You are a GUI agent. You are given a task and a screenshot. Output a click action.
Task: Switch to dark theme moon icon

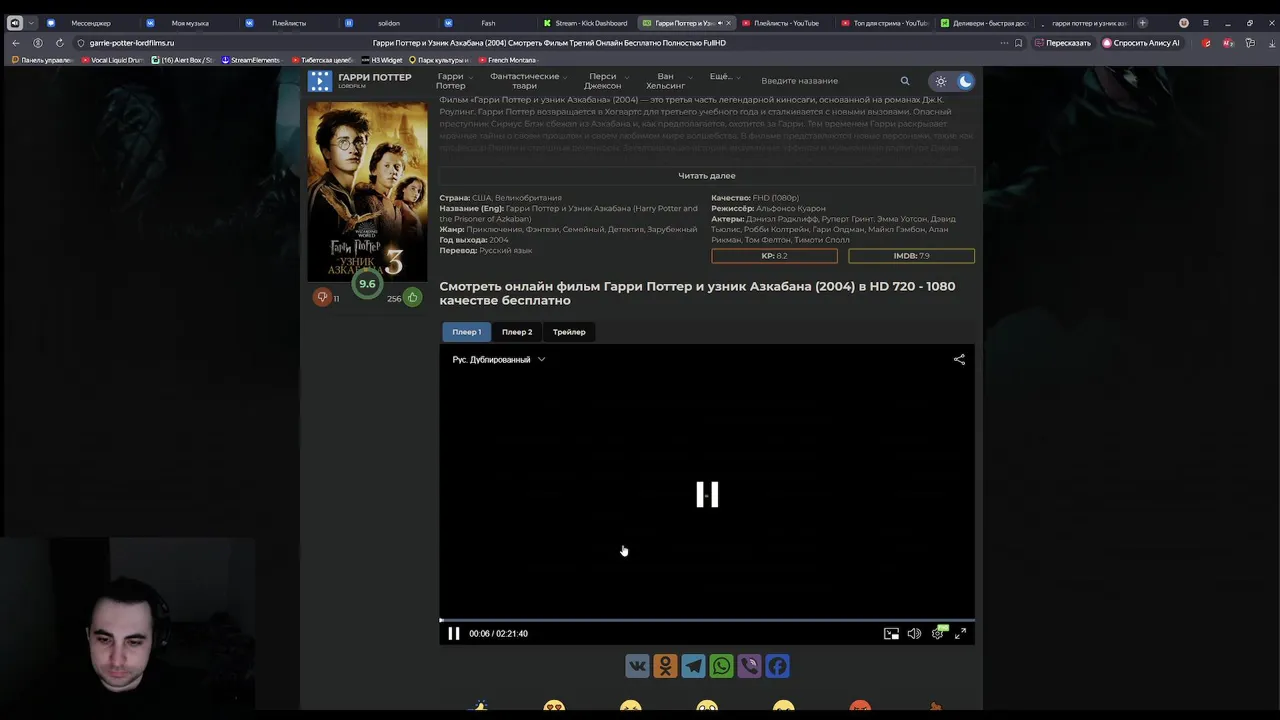click(965, 81)
